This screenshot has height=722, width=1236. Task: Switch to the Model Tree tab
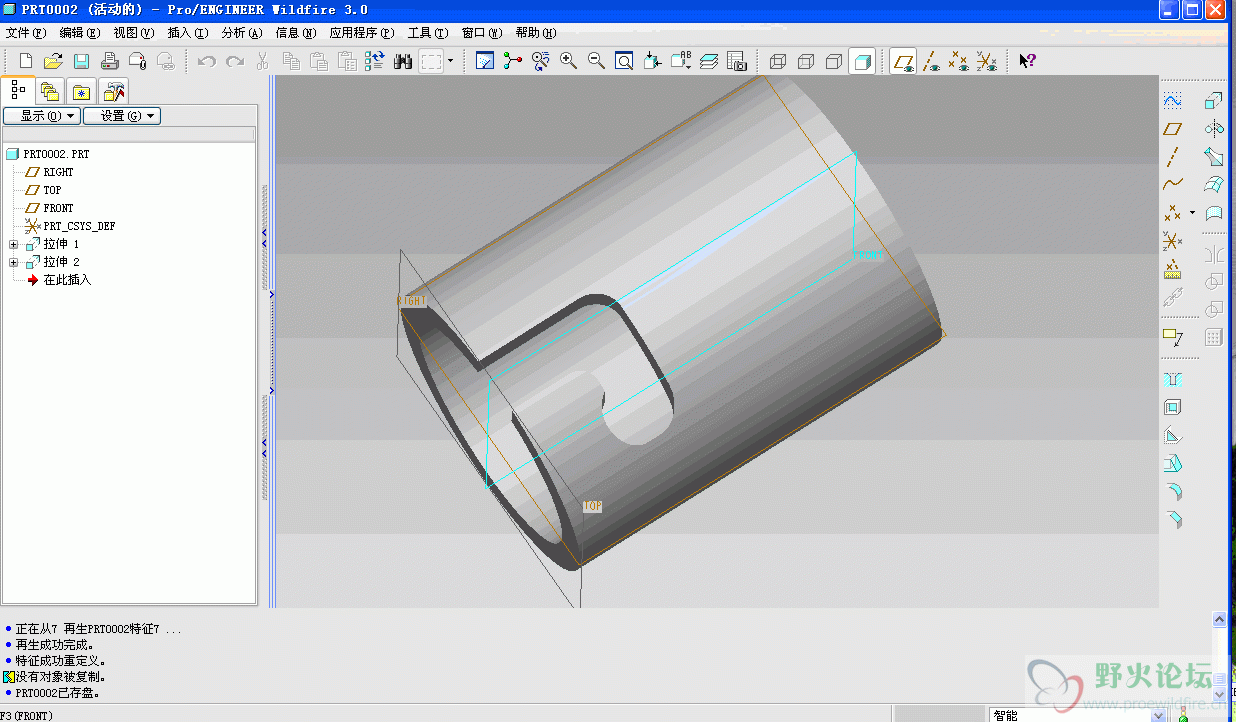(x=18, y=90)
